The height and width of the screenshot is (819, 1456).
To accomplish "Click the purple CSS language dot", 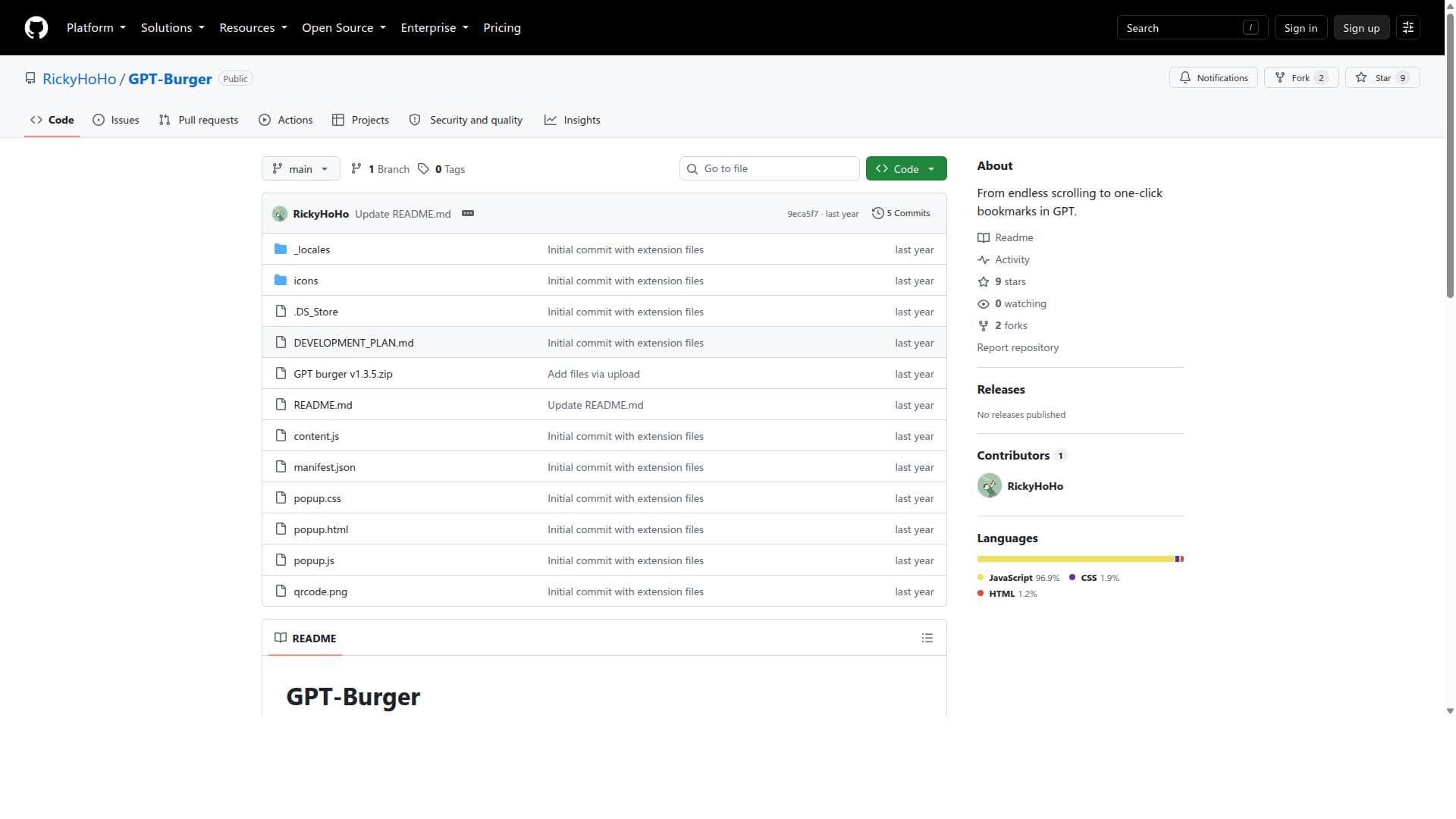I will (1072, 578).
